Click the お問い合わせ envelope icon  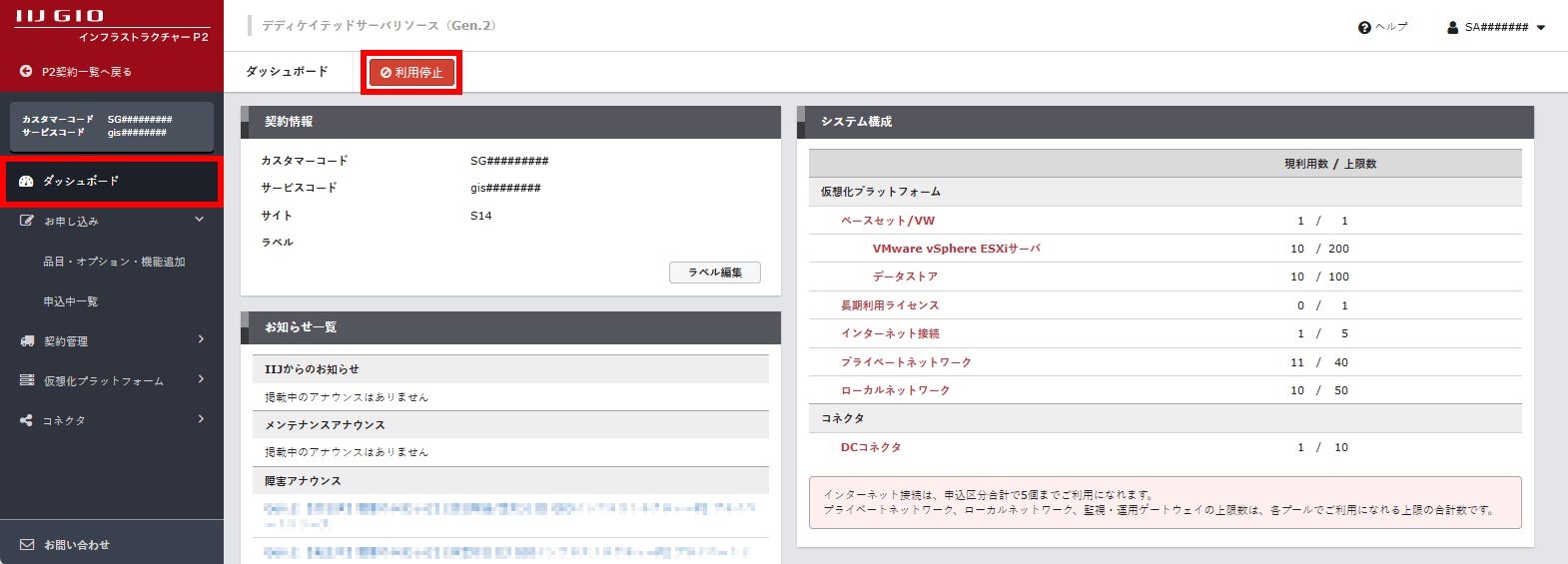coord(27,545)
